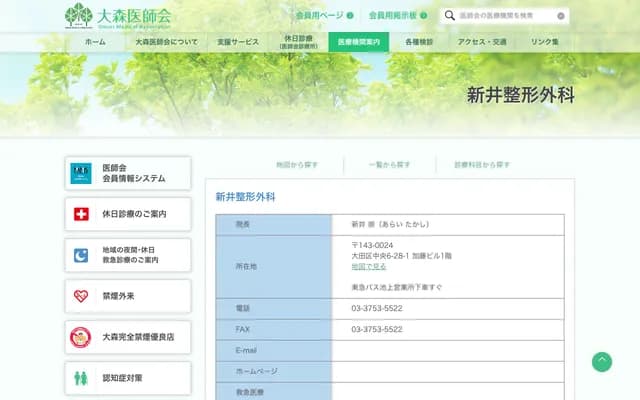
Task: Switch to 診療科目から探す tab
Action: 482,164
